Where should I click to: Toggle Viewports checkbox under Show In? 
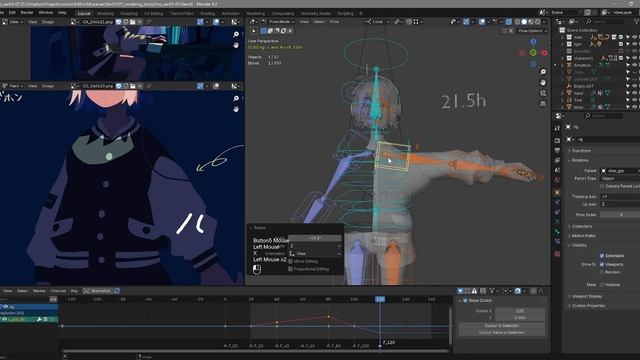(x=602, y=264)
